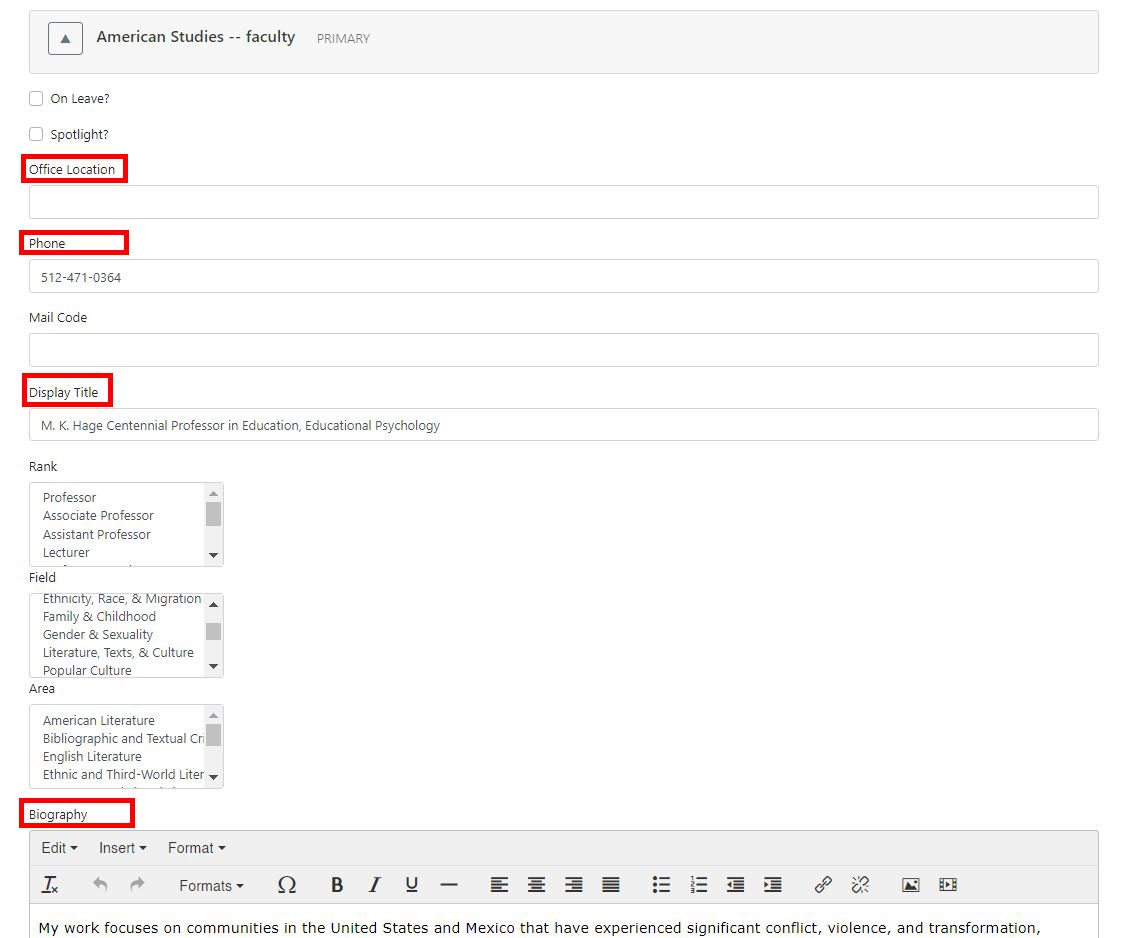This screenshot has width=1130, height=938.
Task: Create a numbered list
Action: pos(698,885)
